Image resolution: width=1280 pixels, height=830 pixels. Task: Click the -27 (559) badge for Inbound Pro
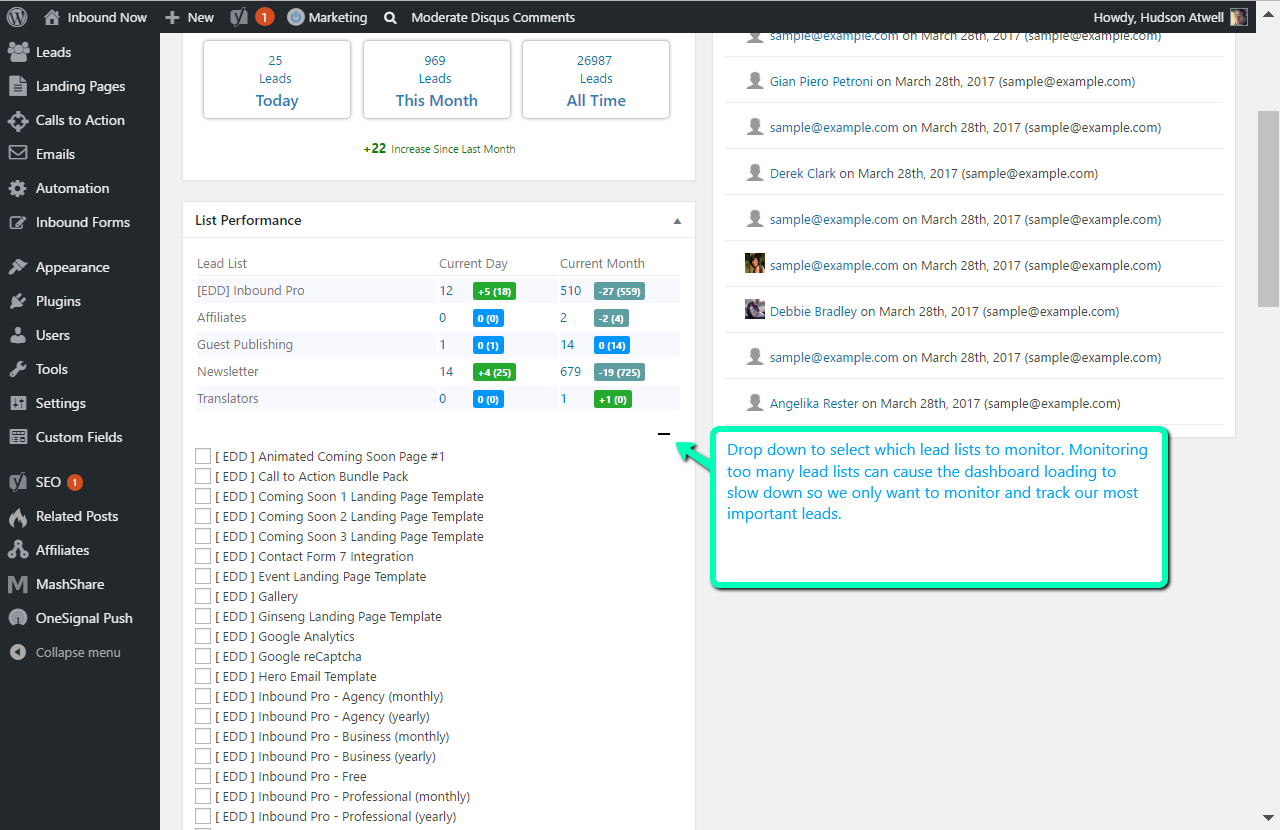[619, 291]
